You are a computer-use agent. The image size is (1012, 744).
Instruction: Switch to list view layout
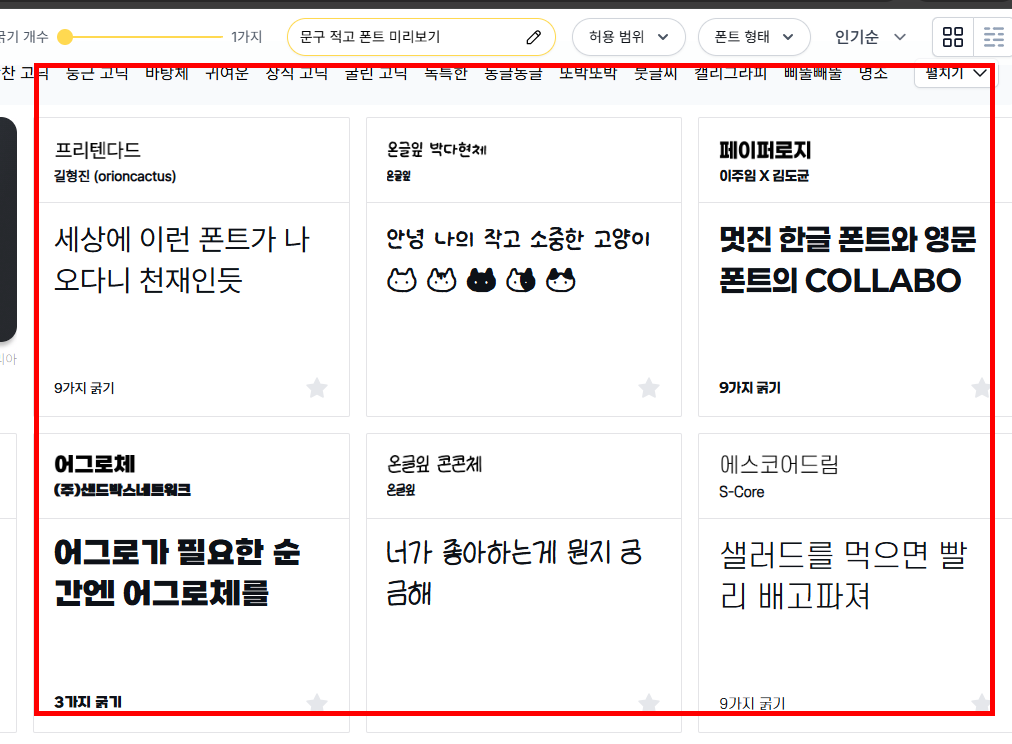[993, 37]
